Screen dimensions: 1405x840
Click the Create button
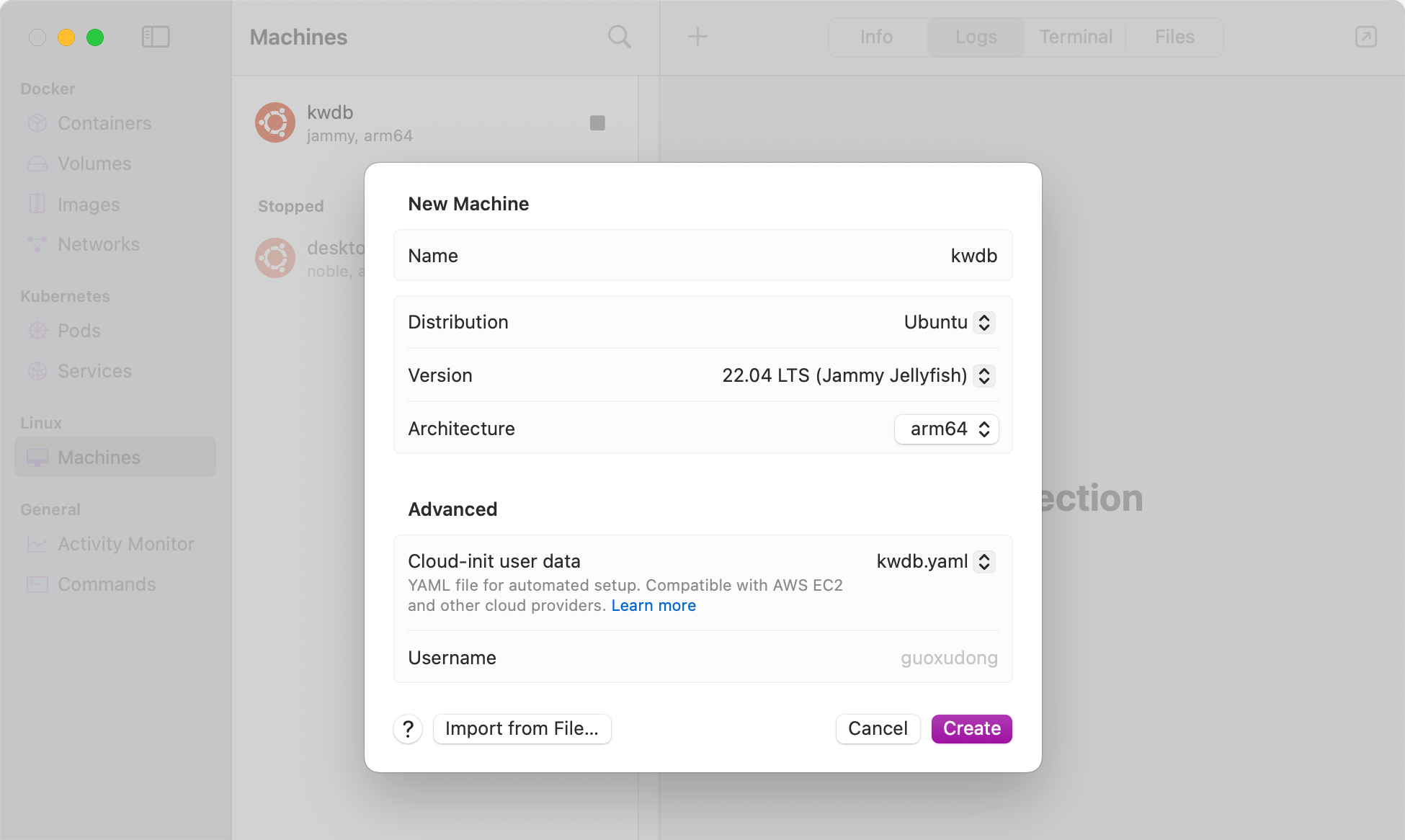pos(971,728)
